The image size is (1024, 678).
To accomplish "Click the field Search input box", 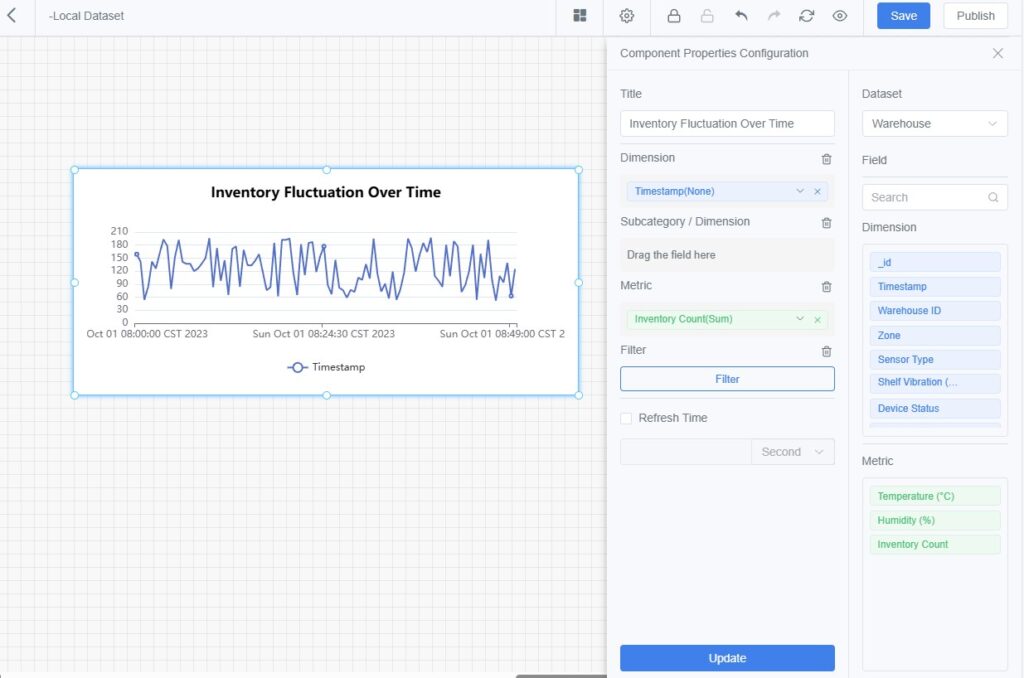I will pyautogui.click(x=927, y=198).
